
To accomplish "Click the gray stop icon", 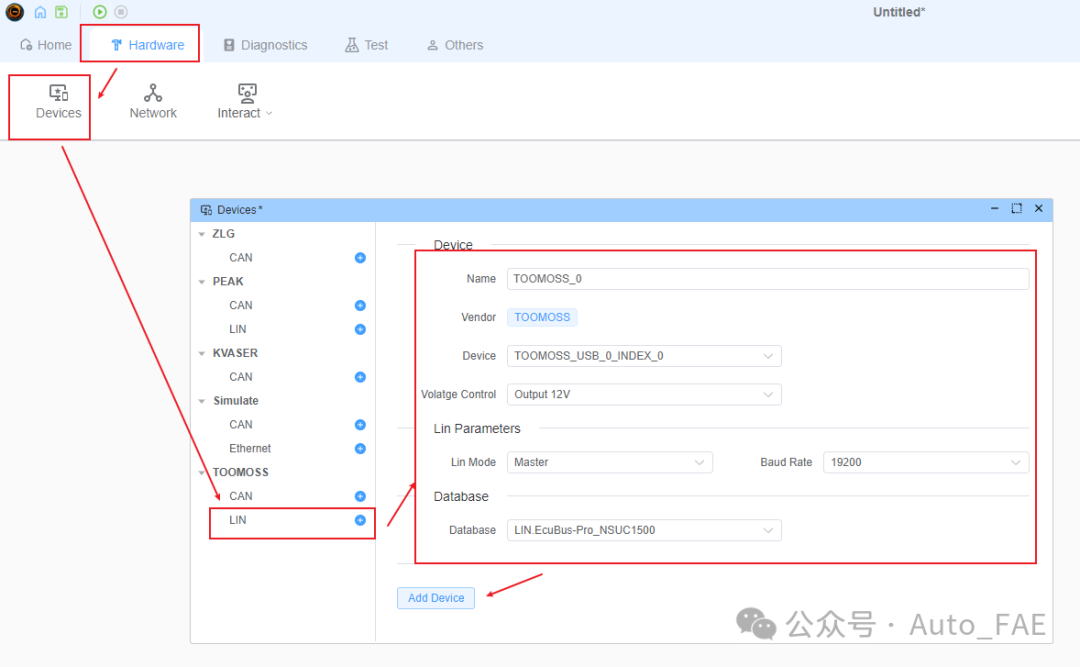I will 121,12.
